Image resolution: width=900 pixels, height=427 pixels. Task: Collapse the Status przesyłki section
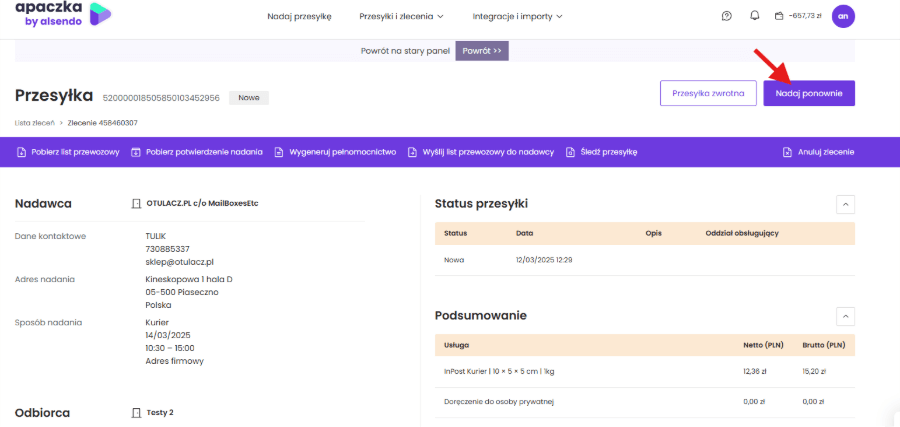845,204
